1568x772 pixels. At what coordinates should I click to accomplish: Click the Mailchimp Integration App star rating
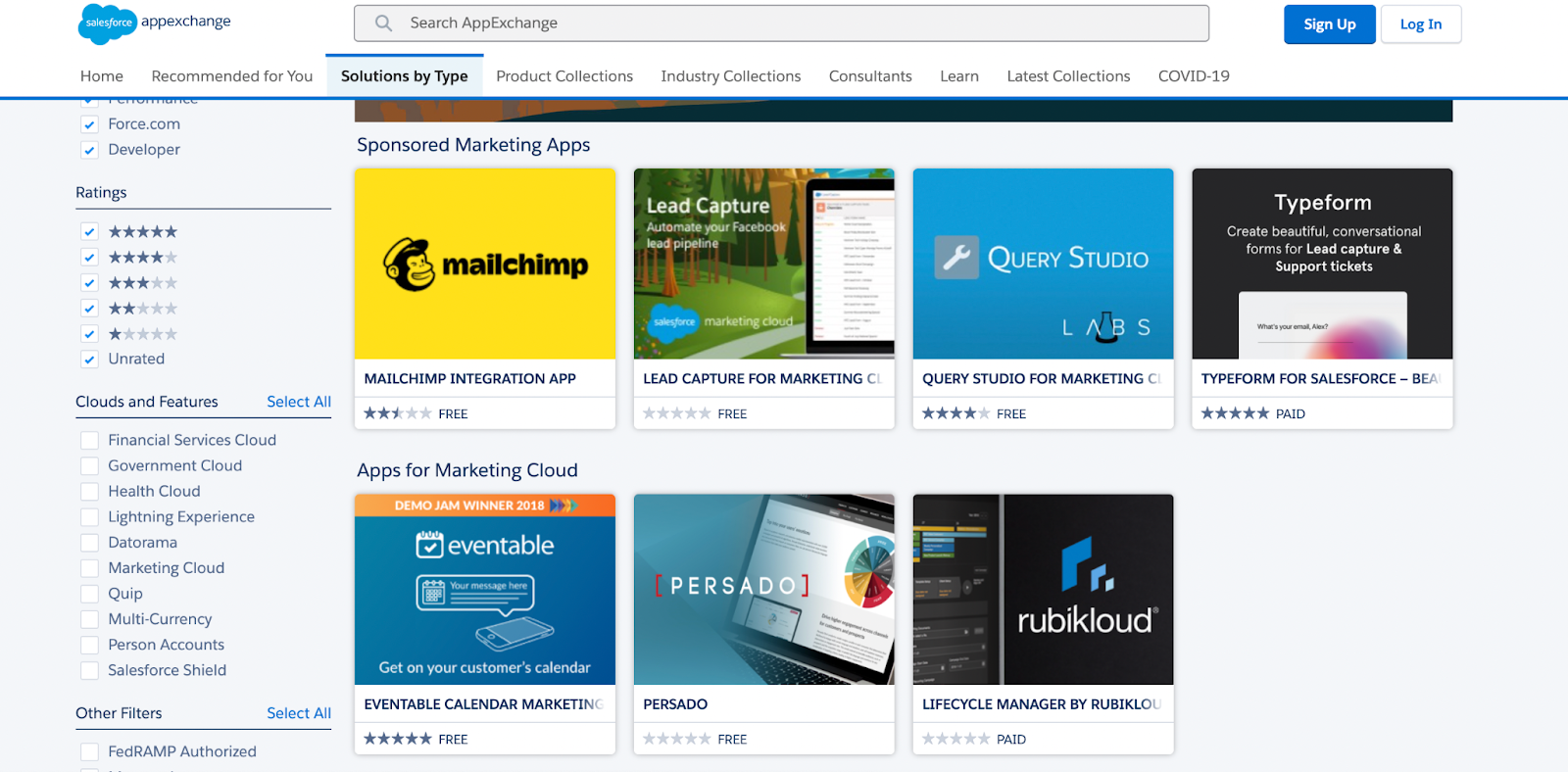click(x=398, y=413)
